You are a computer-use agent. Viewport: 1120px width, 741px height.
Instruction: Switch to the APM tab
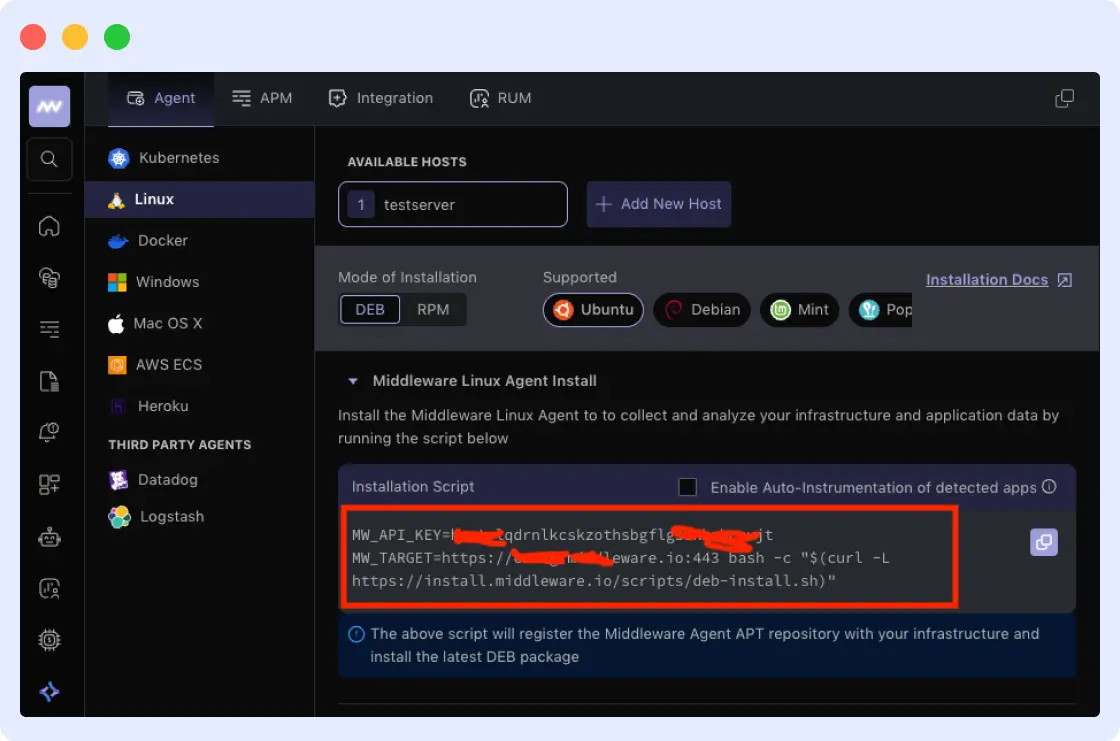tap(262, 98)
